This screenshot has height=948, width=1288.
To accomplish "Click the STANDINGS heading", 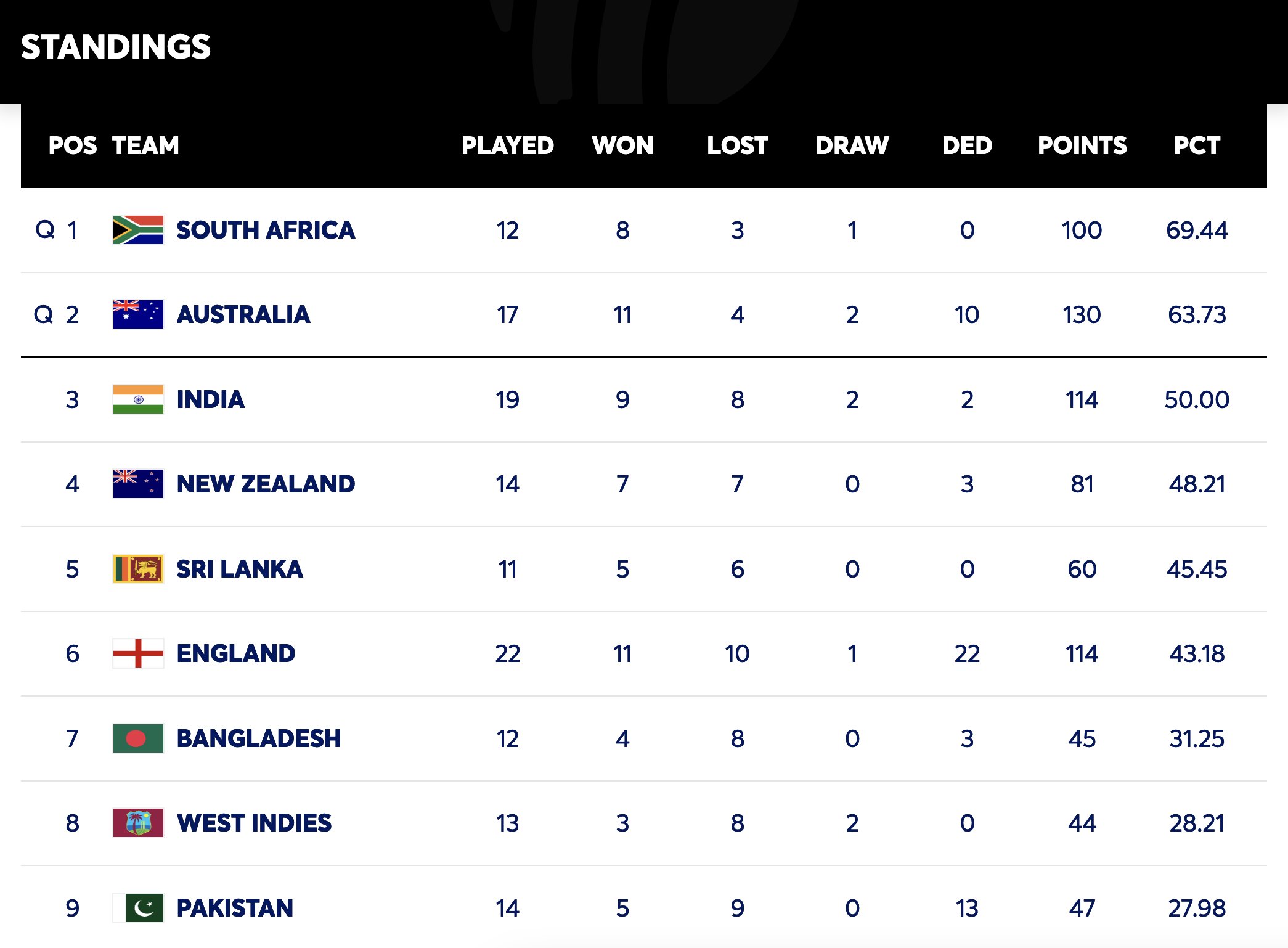I will click(x=116, y=47).
